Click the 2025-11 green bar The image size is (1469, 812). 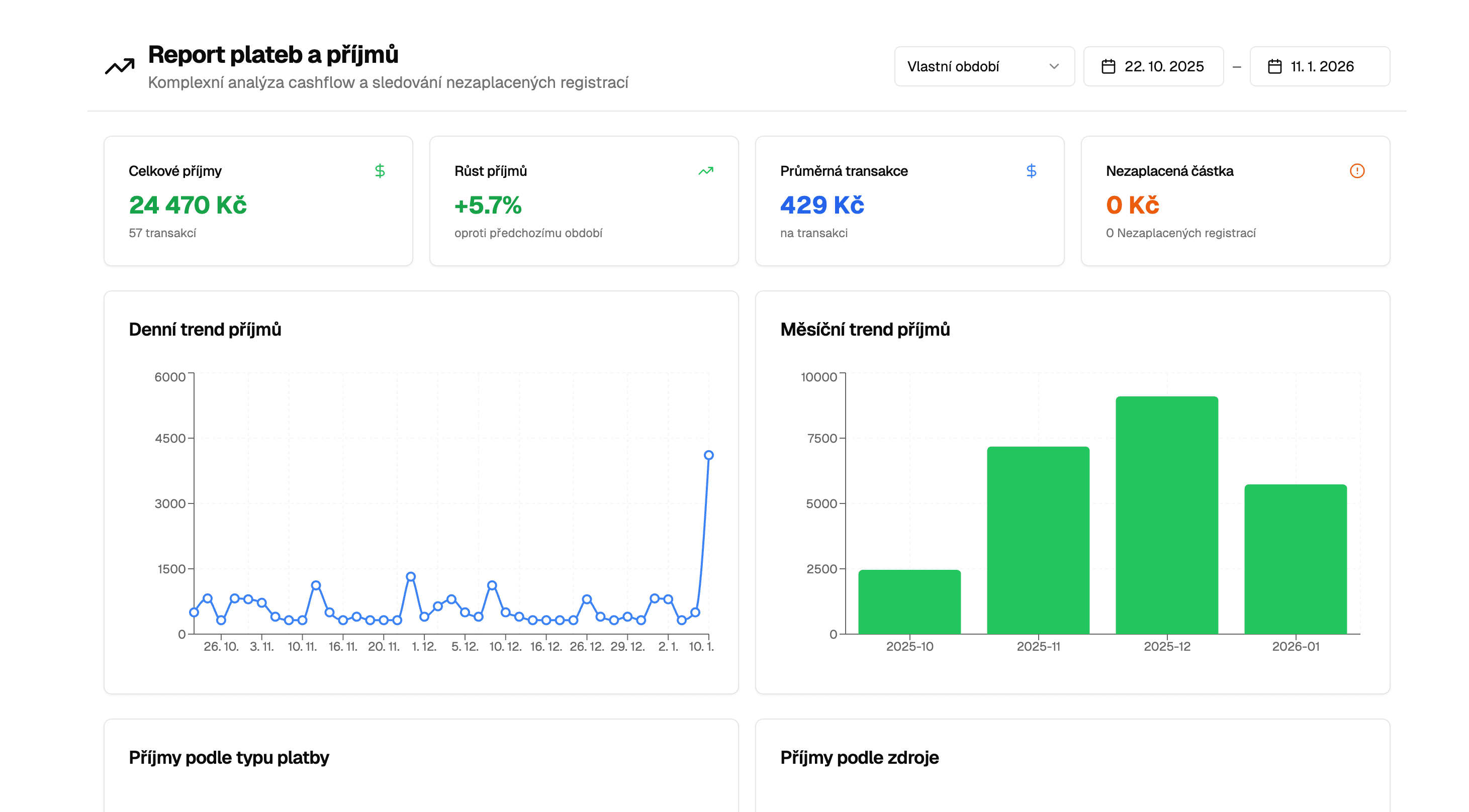pos(1038,540)
